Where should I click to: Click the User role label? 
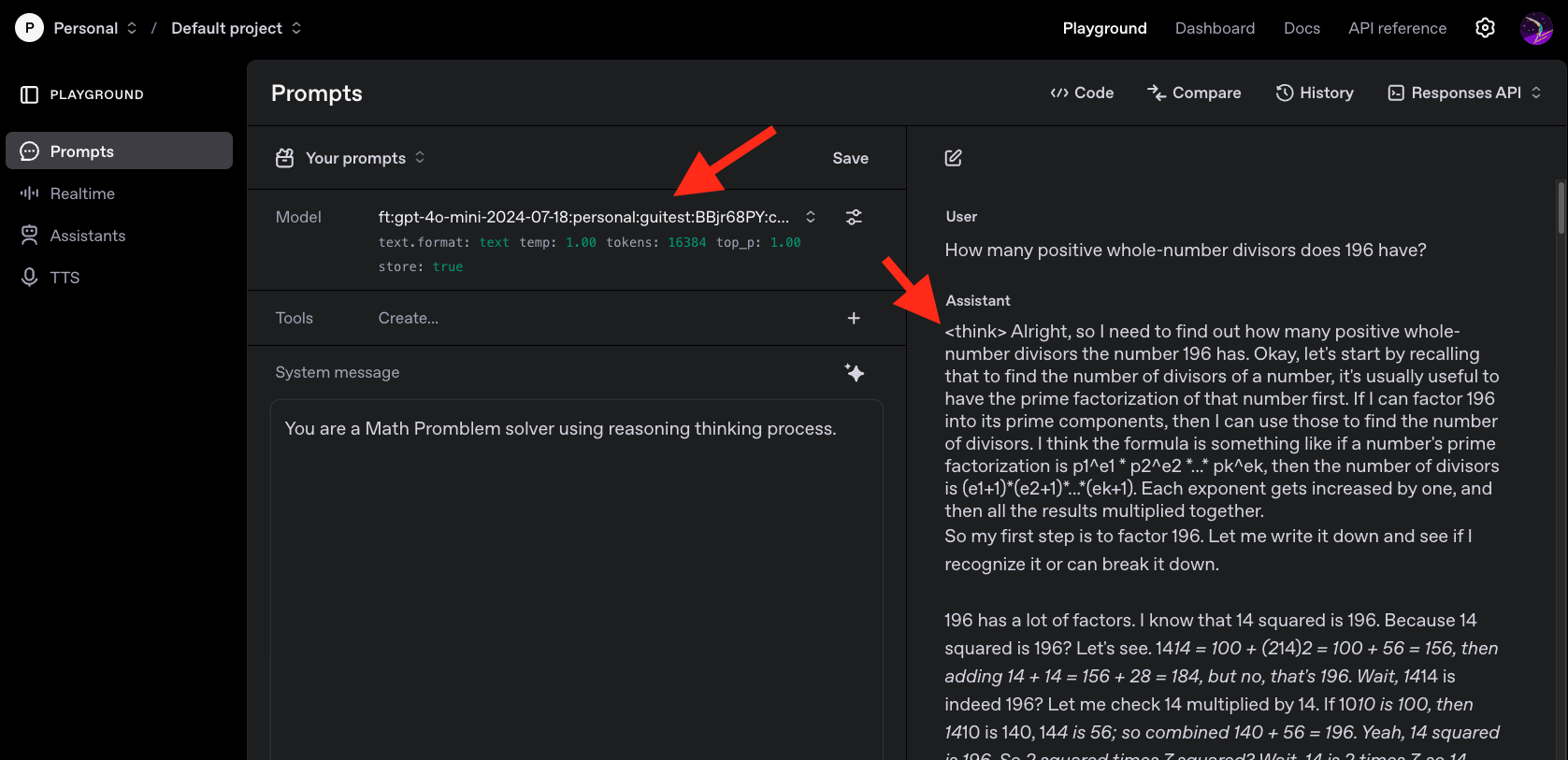coord(961,216)
